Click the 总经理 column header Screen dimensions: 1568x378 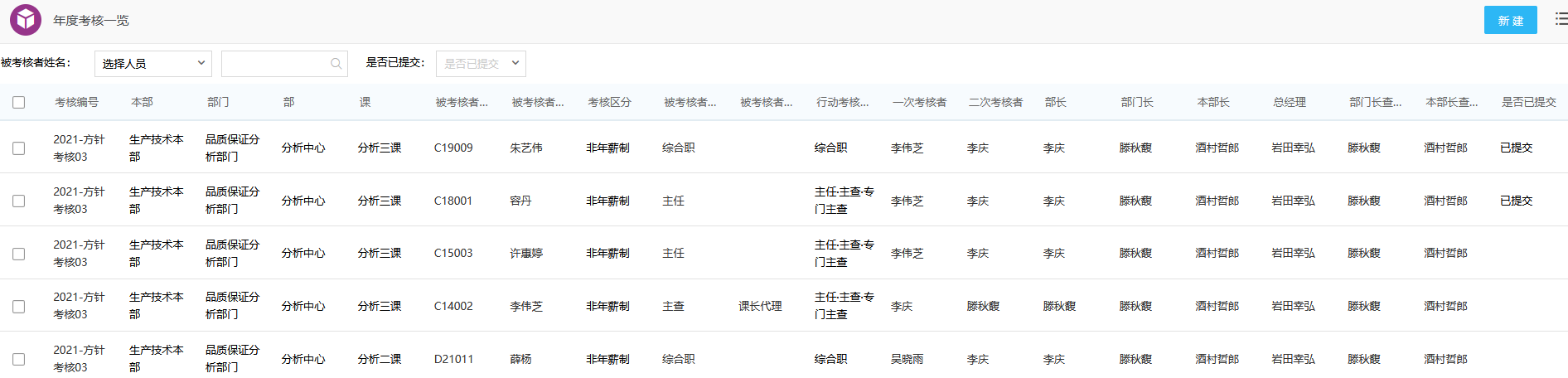coord(1290,102)
